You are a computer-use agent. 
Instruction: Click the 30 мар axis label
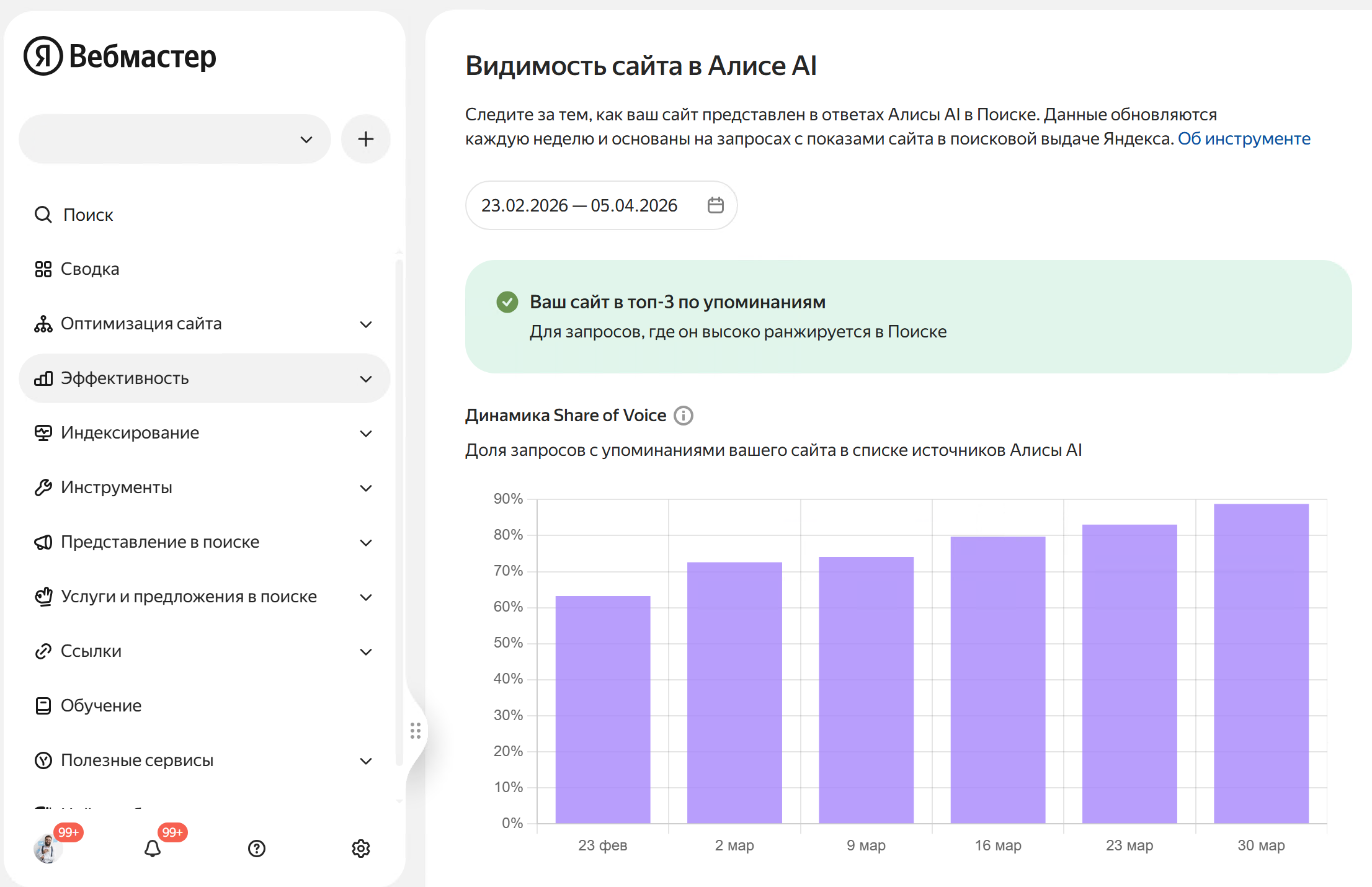(1262, 845)
